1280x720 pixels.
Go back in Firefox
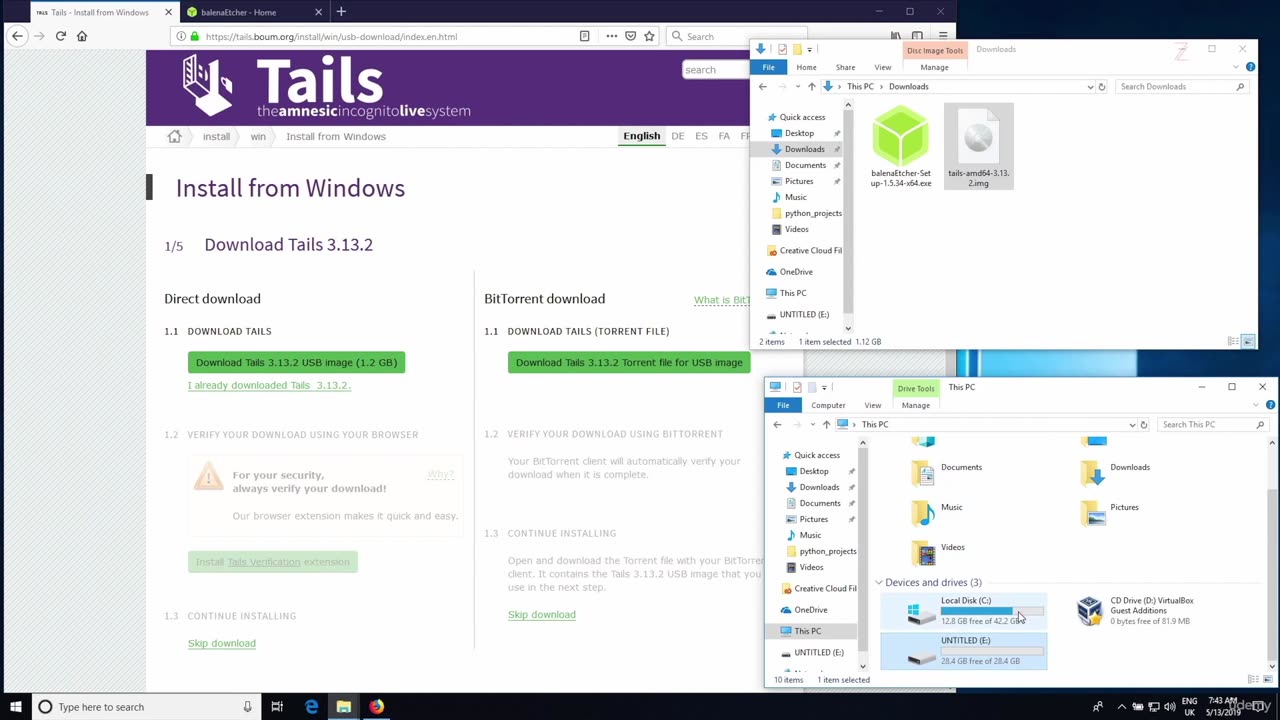tap(17, 36)
